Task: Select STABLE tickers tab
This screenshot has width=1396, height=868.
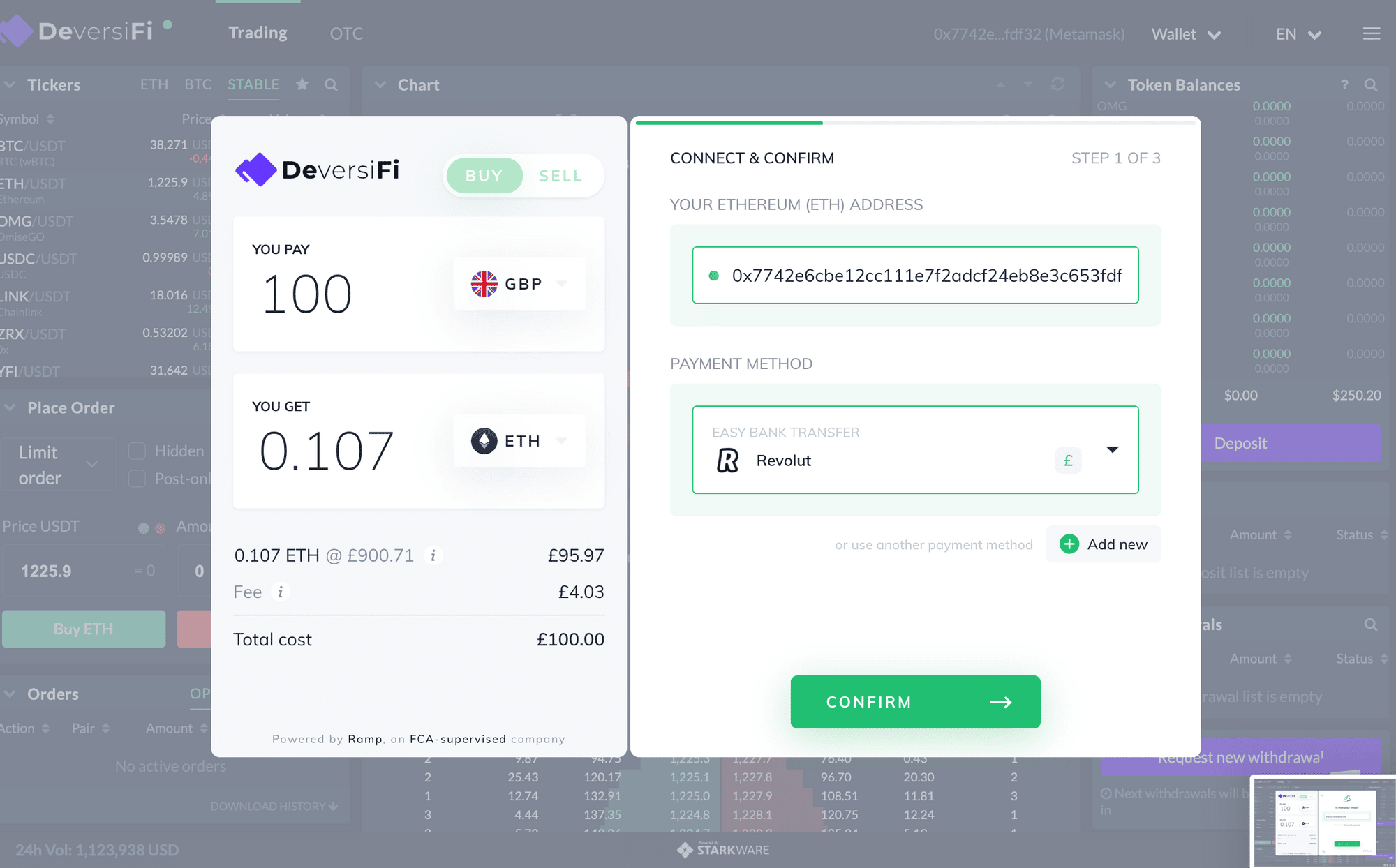Action: pos(253,84)
